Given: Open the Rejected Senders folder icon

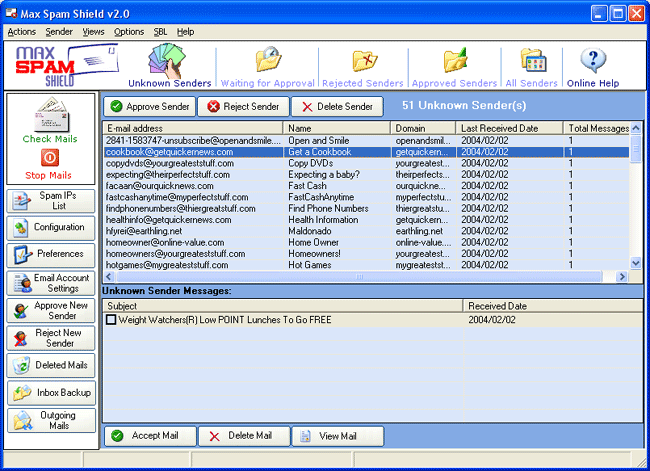Looking at the screenshot, I should click(x=364, y=61).
